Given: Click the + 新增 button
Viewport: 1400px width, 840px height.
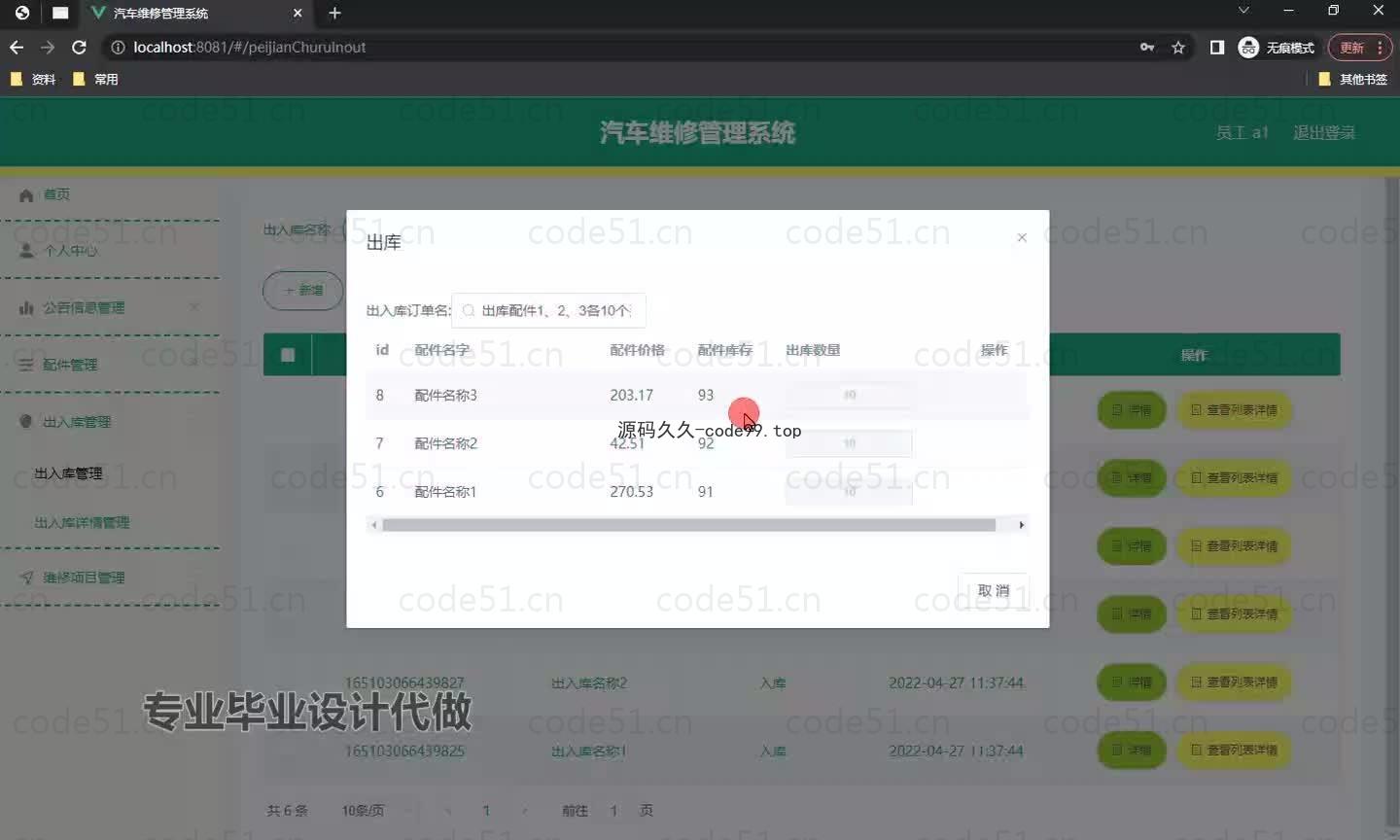Looking at the screenshot, I should click(302, 291).
